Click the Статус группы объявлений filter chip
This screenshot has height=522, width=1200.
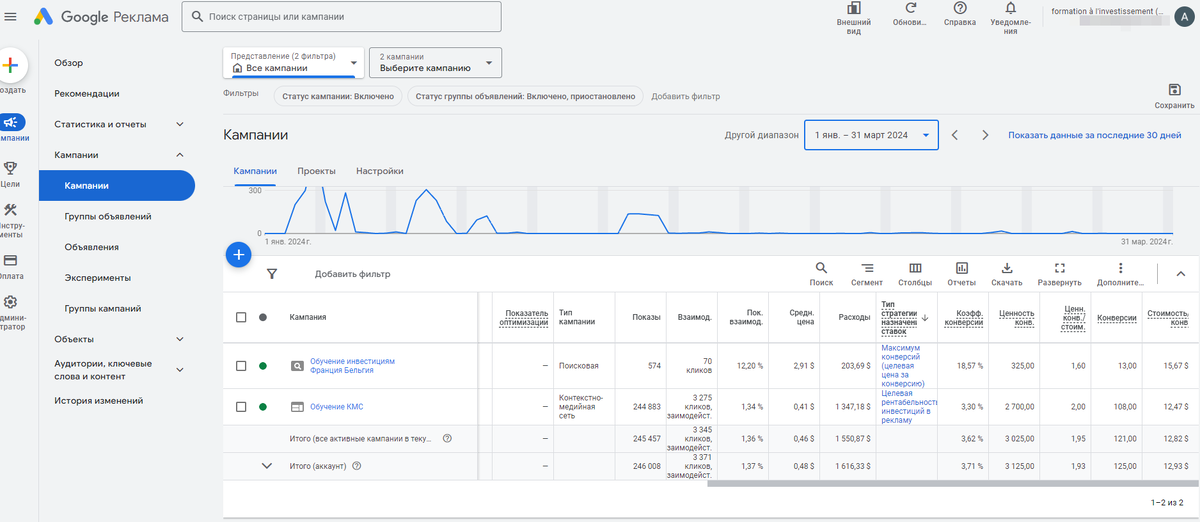tap(525, 97)
